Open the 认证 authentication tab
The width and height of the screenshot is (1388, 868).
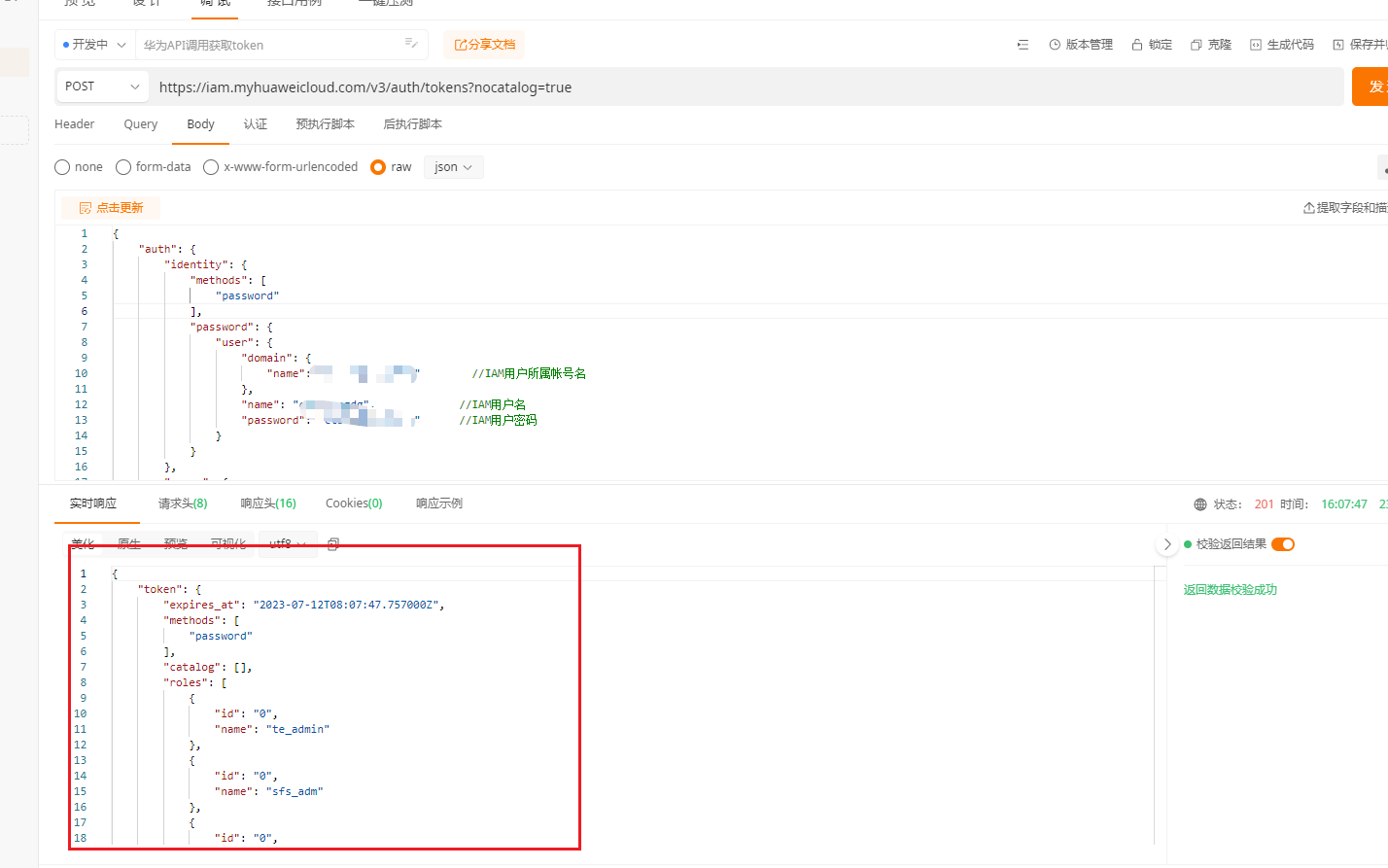tap(256, 124)
